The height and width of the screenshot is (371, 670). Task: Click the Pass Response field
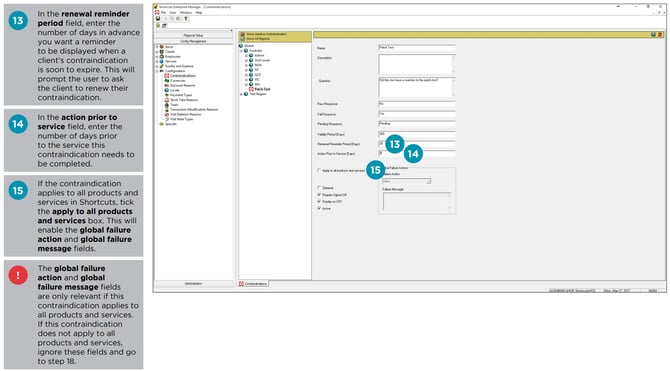[x=417, y=104]
